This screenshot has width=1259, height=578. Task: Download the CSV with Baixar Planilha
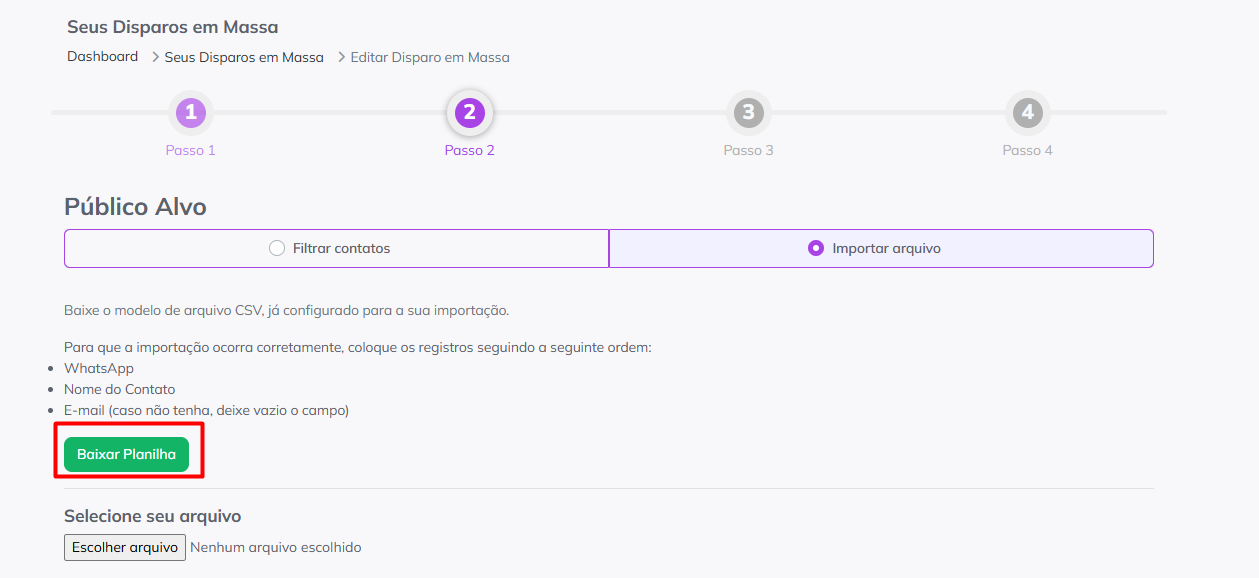tap(126, 454)
